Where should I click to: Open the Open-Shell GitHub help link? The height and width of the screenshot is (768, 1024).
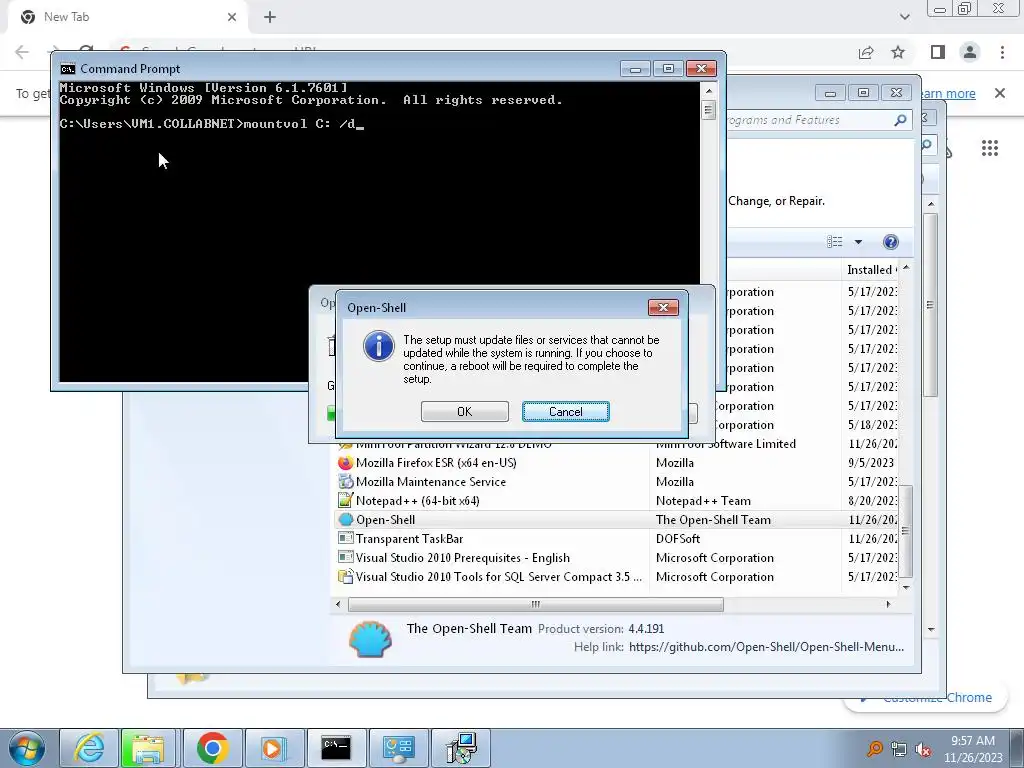tap(767, 647)
